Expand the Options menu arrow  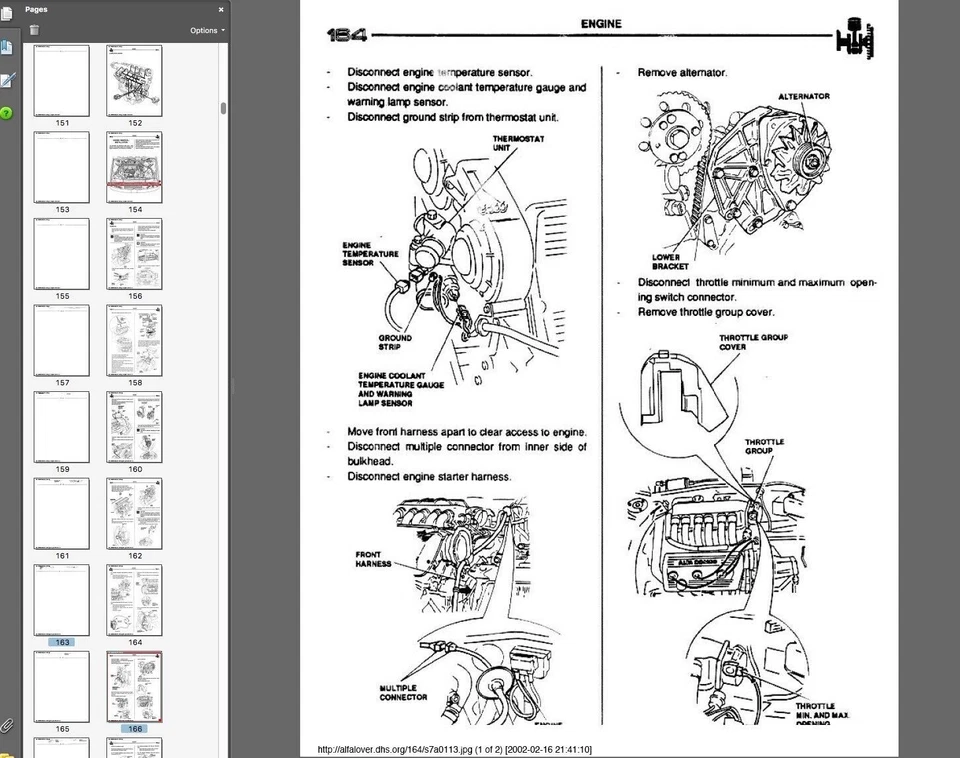pyautogui.click(x=222, y=30)
